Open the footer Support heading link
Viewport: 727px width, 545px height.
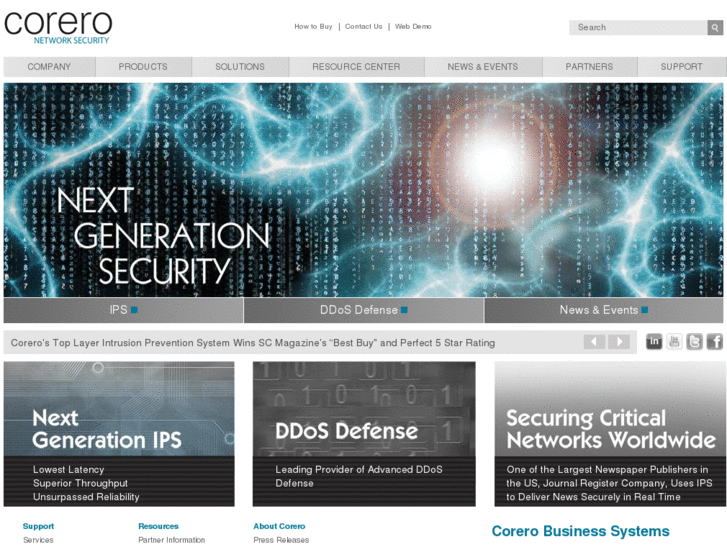[38, 526]
